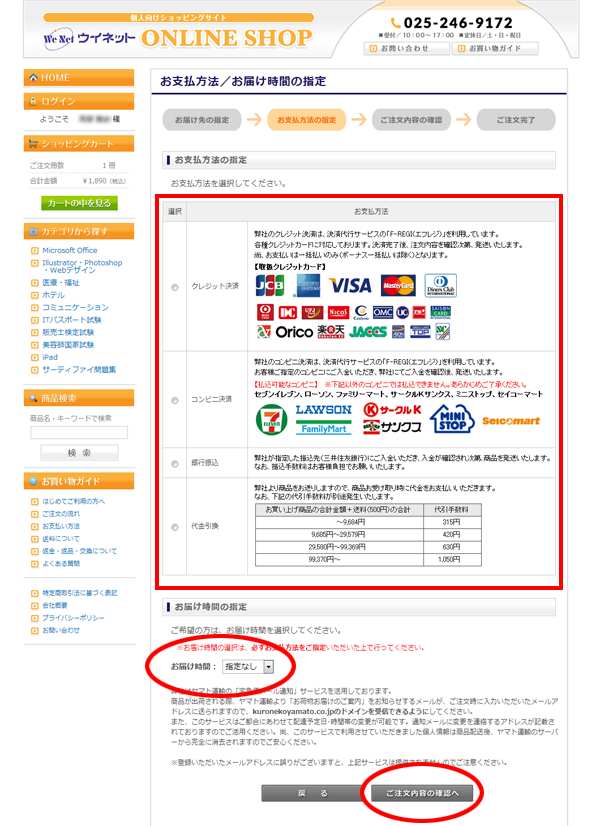Focus the product keyword search field
This screenshot has height=826, width=600.
click(79, 432)
